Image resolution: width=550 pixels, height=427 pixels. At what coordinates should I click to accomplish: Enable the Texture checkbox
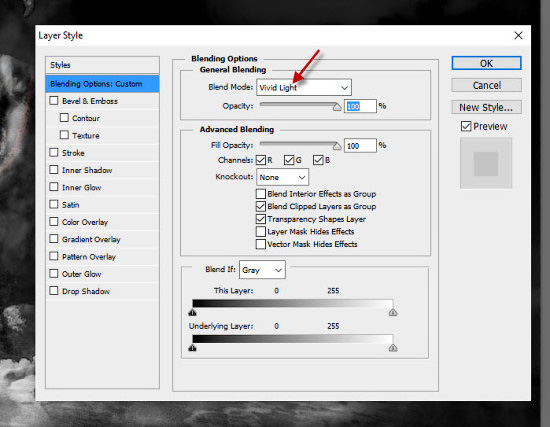pos(64,135)
